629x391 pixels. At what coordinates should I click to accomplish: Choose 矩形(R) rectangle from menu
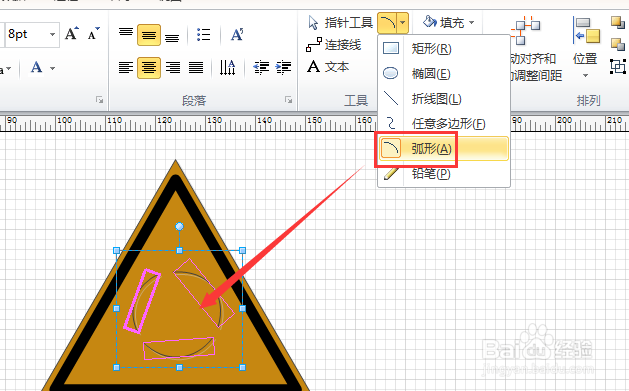tap(444, 49)
